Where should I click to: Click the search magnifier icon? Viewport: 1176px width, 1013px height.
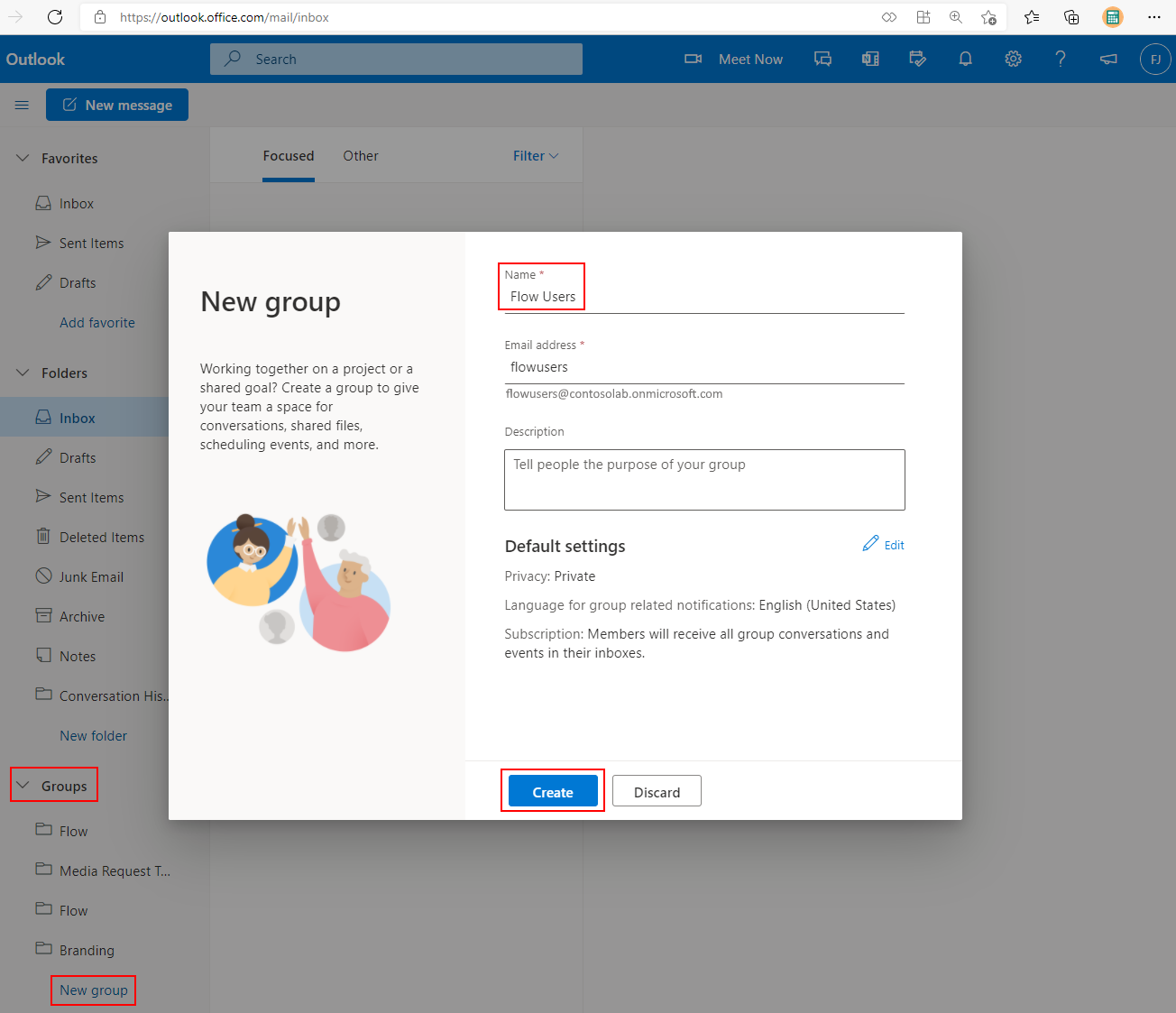pos(233,59)
